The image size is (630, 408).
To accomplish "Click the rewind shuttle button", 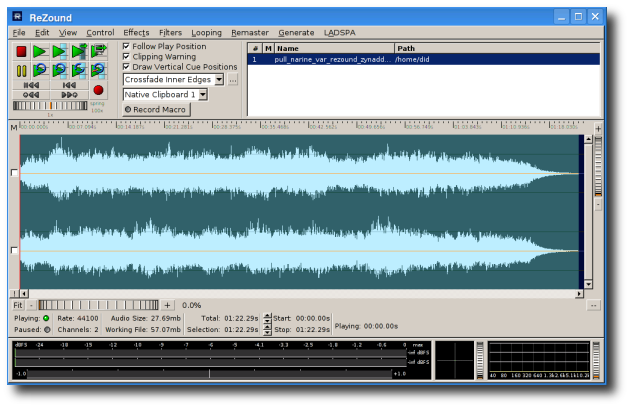I will point(31,95).
